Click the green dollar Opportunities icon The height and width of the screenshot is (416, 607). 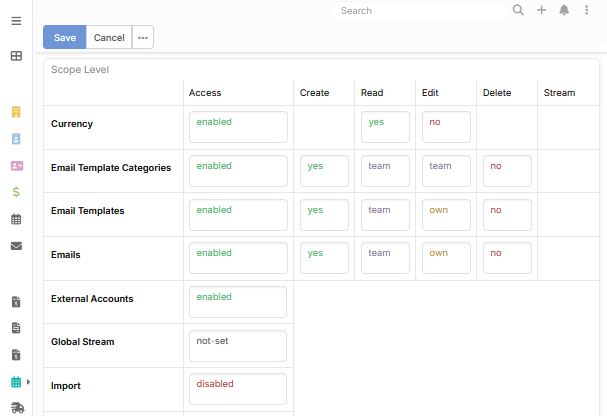click(x=16, y=192)
